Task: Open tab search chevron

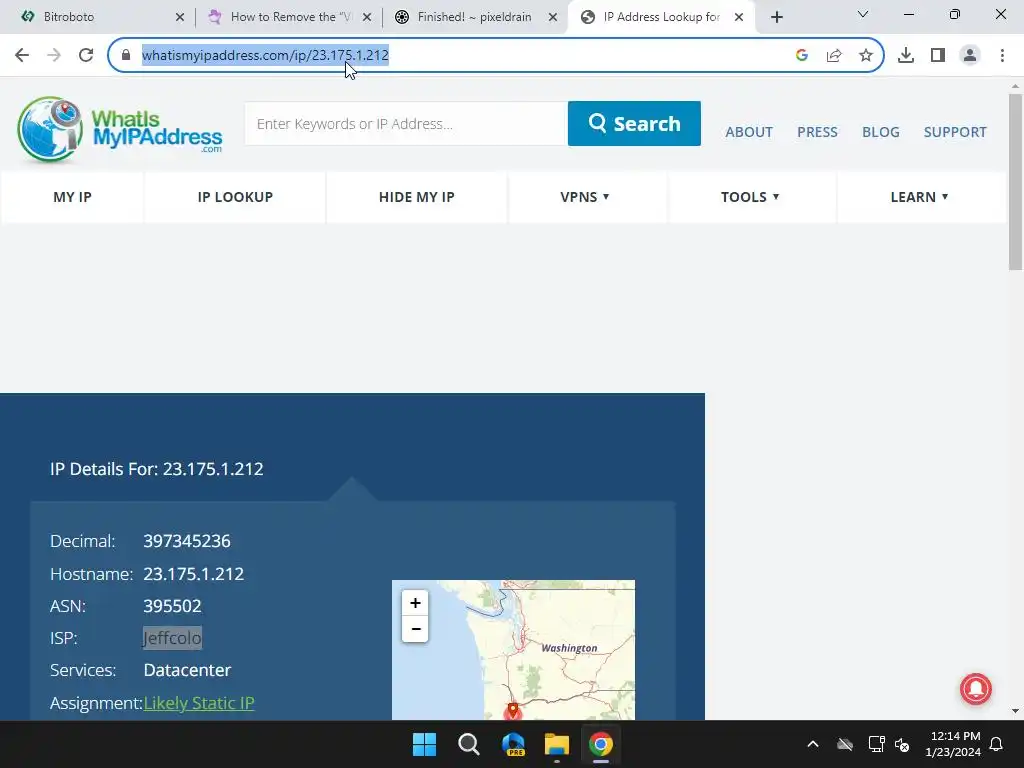Action: coord(863,14)
